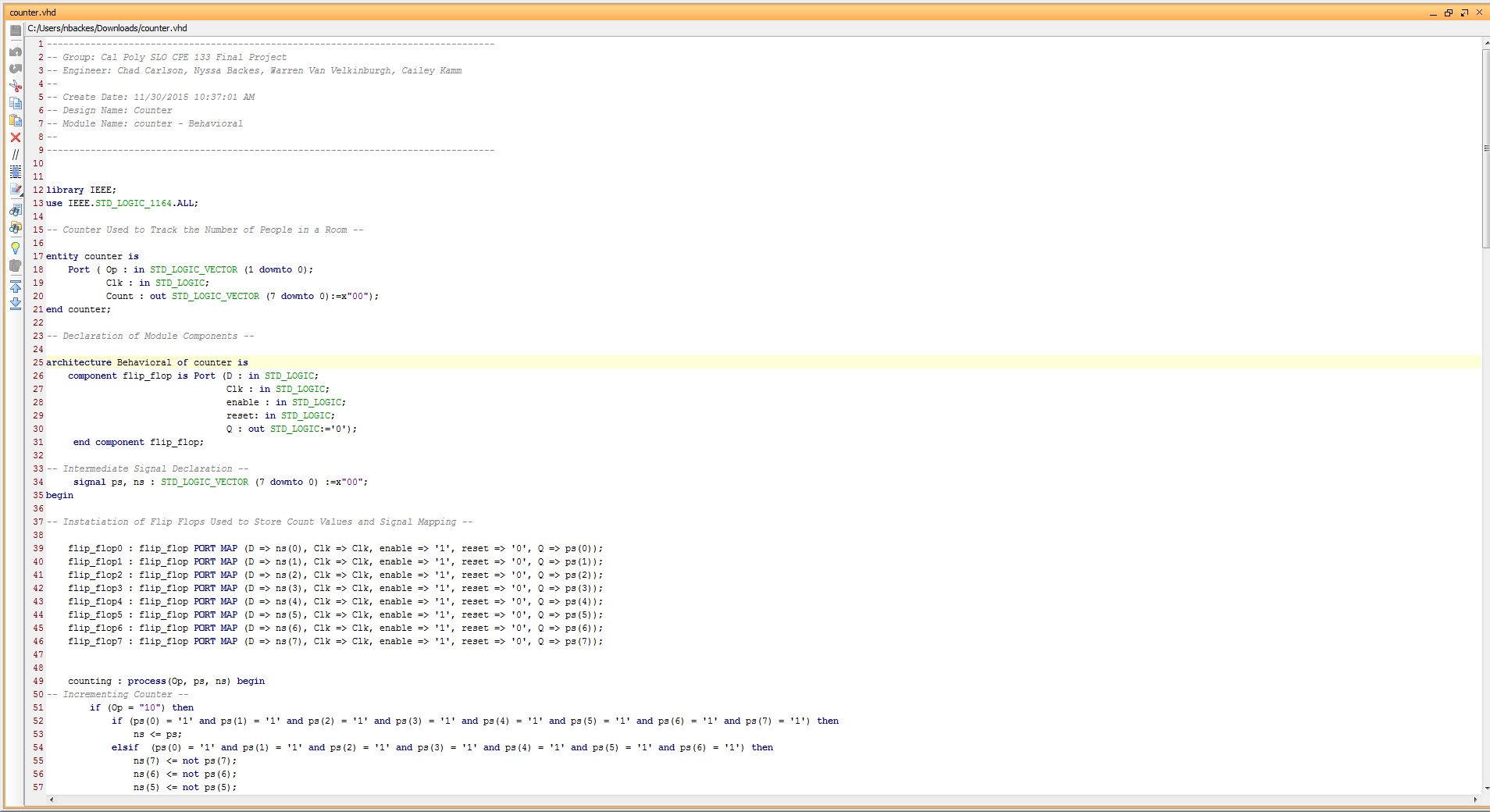Float the counter.vhd editor window
This screenshot has height=812, width=1490.
[1449, 12]
